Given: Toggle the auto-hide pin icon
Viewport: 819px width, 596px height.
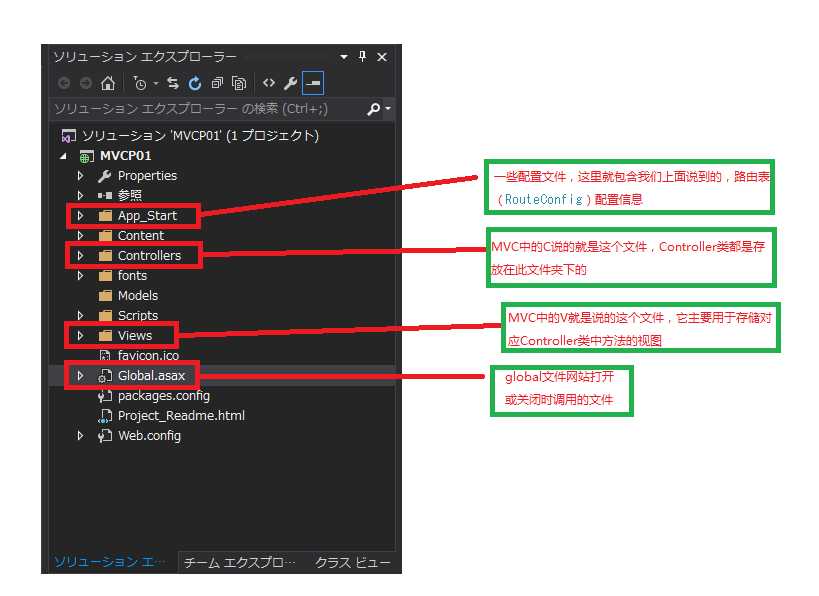Looking at the screenshot, I should 362,56.
